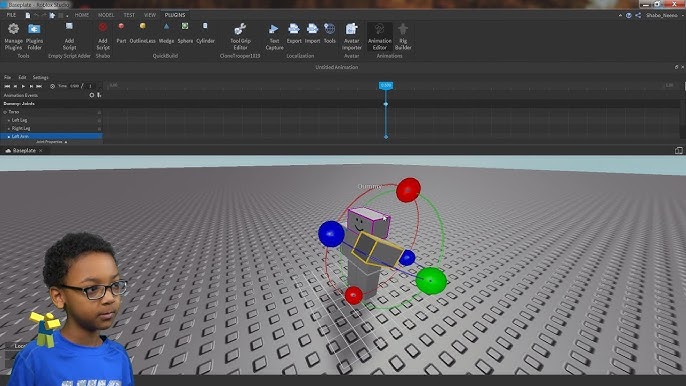Toggle the loop animation button

pos(52,86)
